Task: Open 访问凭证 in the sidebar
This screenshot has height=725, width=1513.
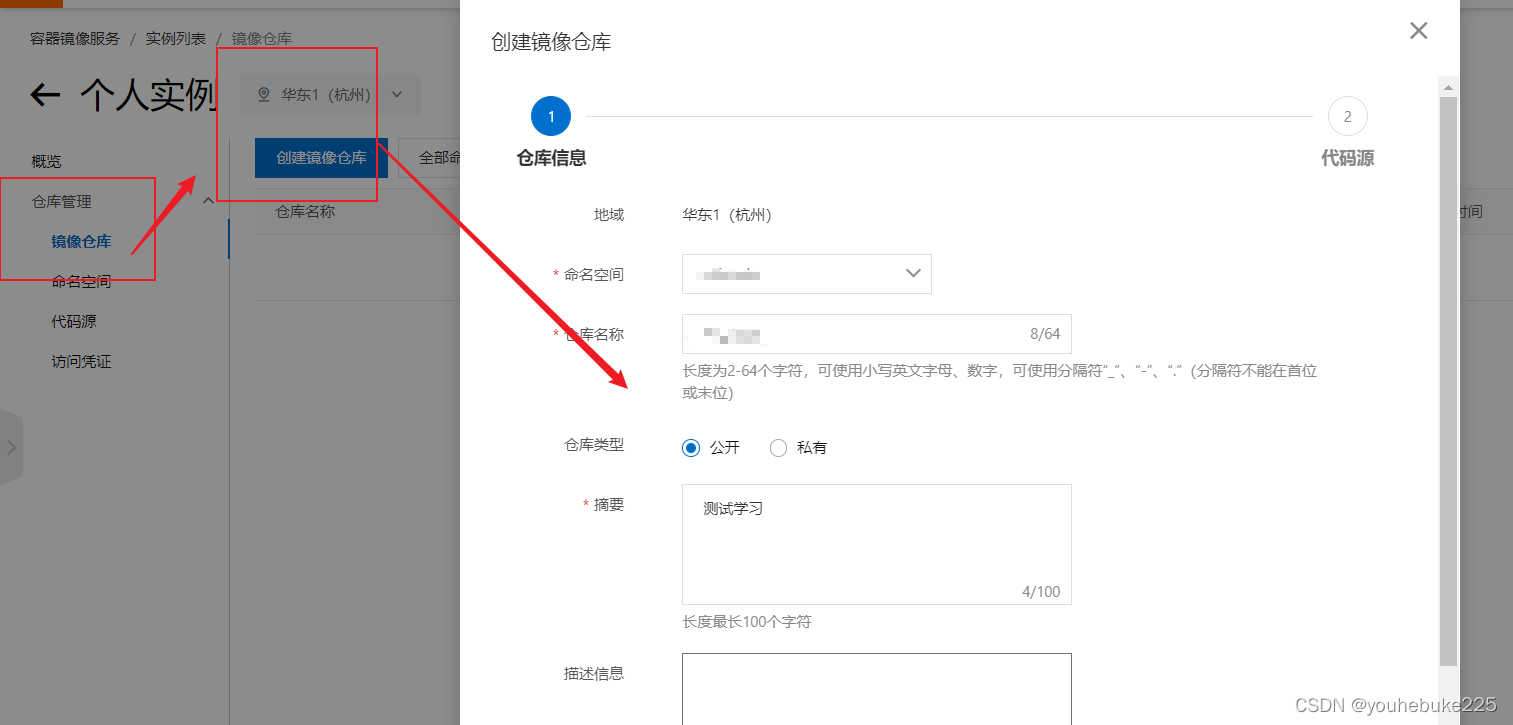Action: coord(81,362)
